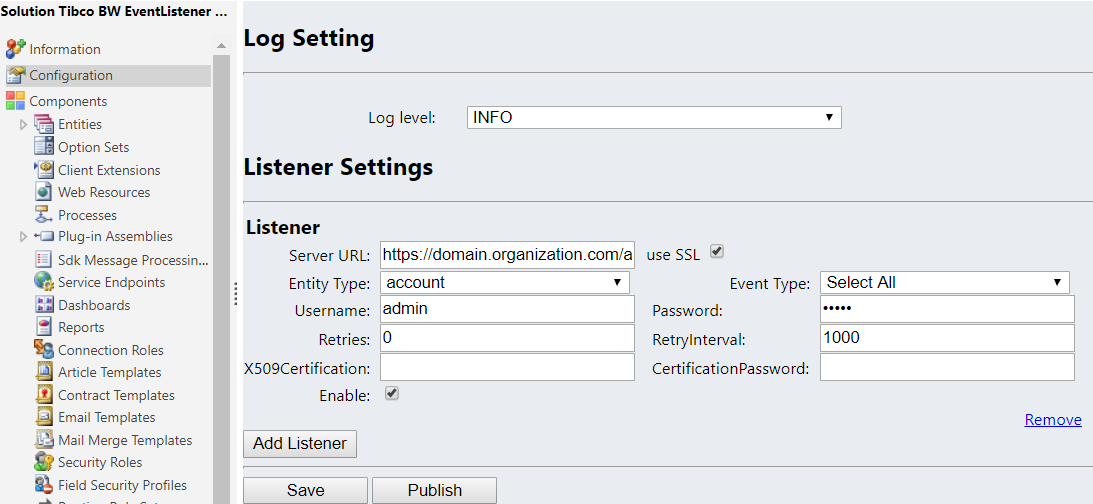
Task: Open Email Templates label
Action: tap(107, 417)
